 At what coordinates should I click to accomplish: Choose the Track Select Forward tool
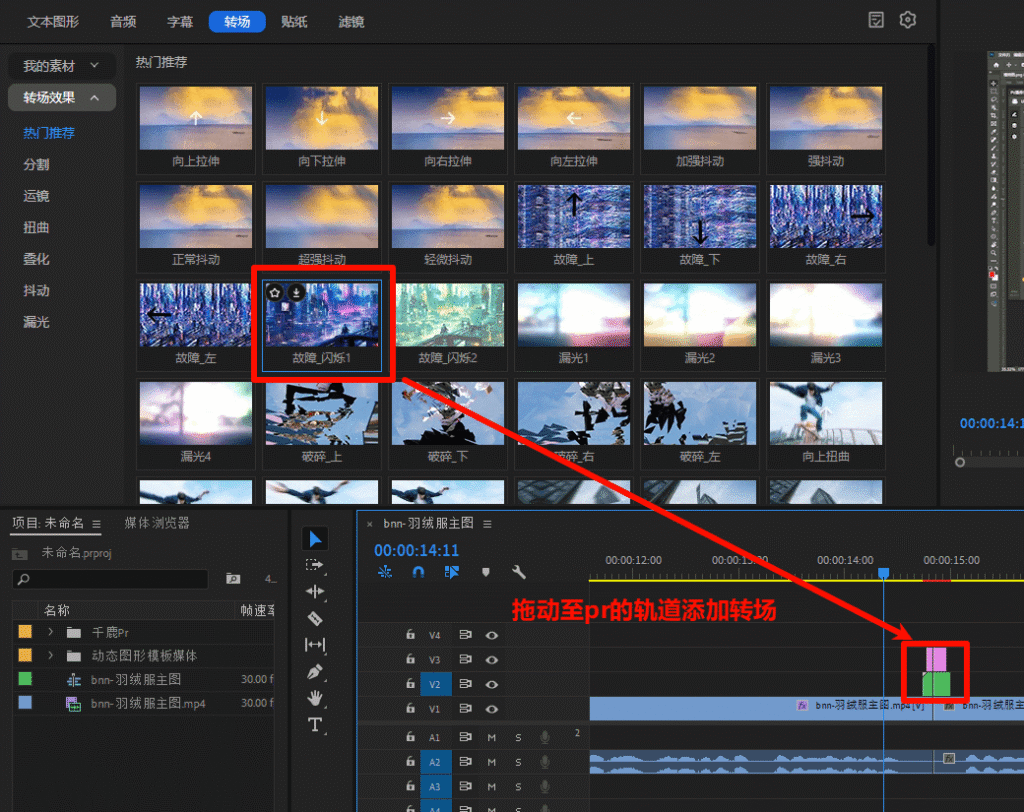click(x=315, y=564)
